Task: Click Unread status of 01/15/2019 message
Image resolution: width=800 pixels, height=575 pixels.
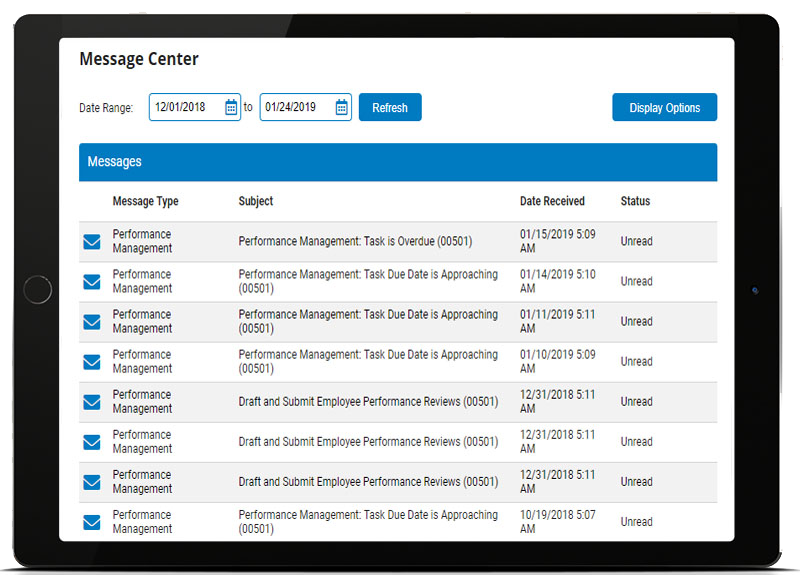Action: (x=636, y=241)
